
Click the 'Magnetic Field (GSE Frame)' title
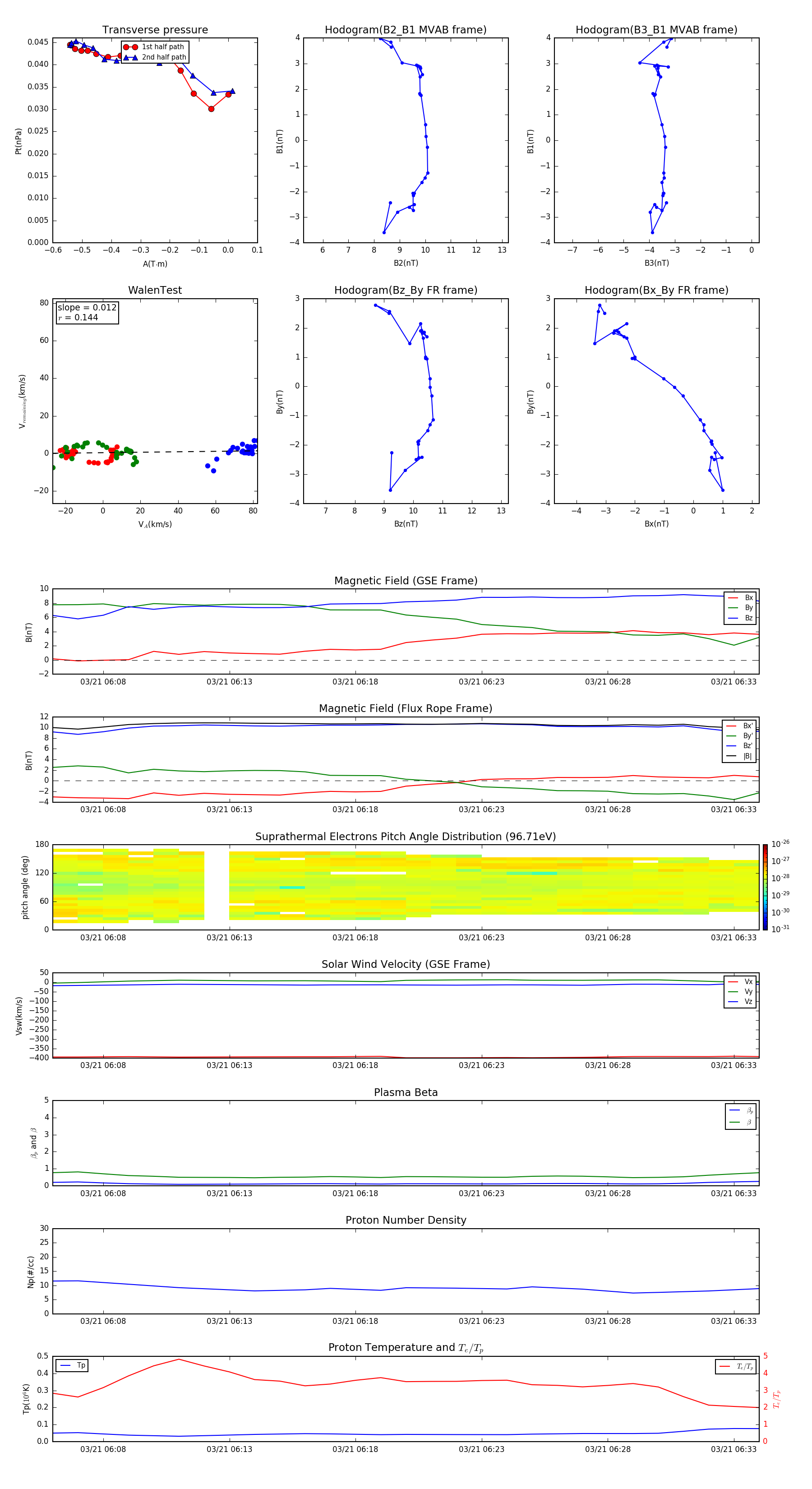pyautogui.click(x=406, y=580)
